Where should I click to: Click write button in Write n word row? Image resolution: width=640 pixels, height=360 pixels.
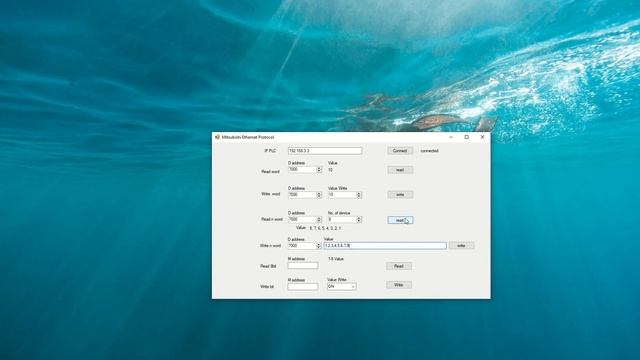461,245
